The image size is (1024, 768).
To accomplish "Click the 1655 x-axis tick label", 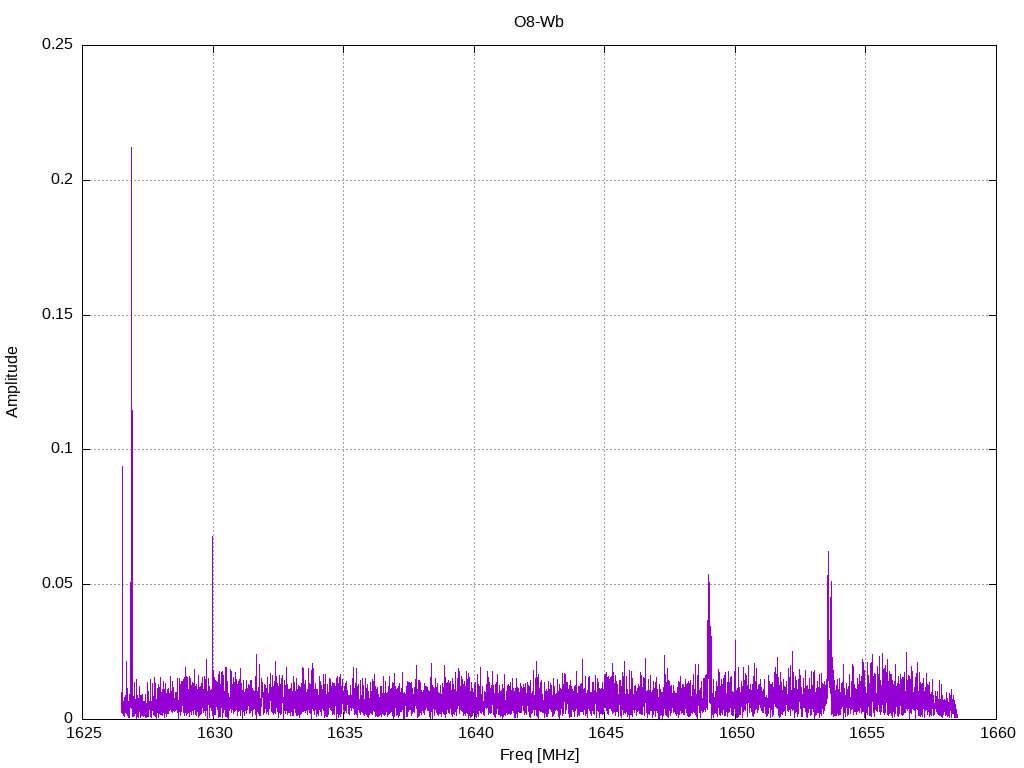I will 866,734.
